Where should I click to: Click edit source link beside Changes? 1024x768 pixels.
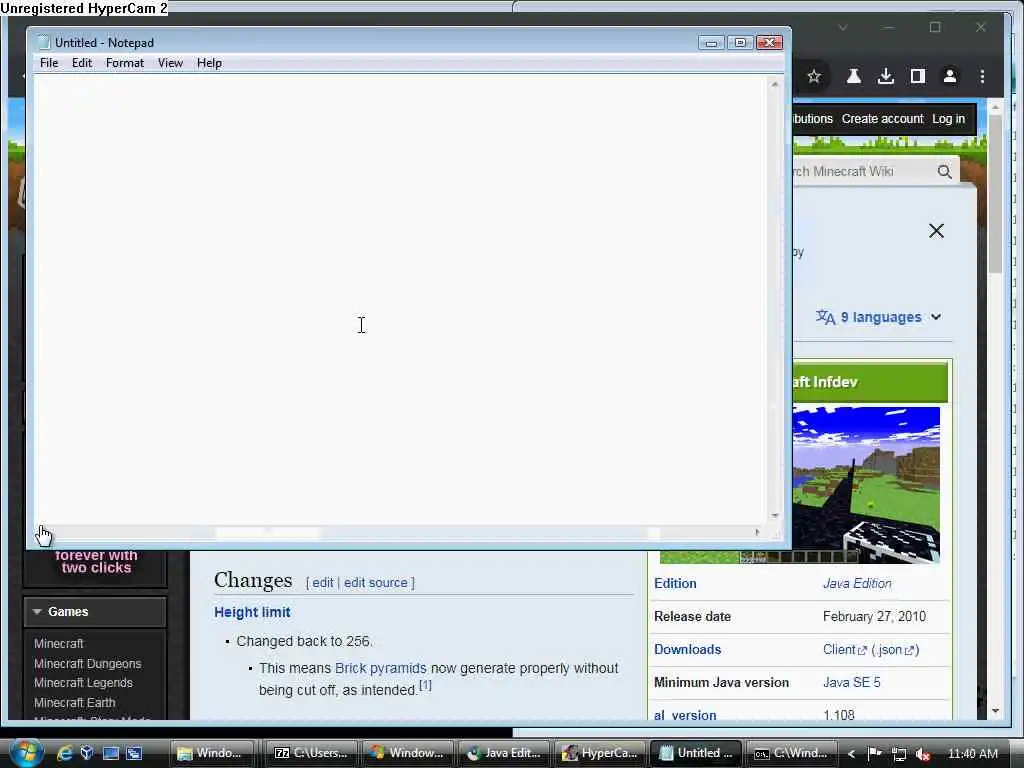376,583
